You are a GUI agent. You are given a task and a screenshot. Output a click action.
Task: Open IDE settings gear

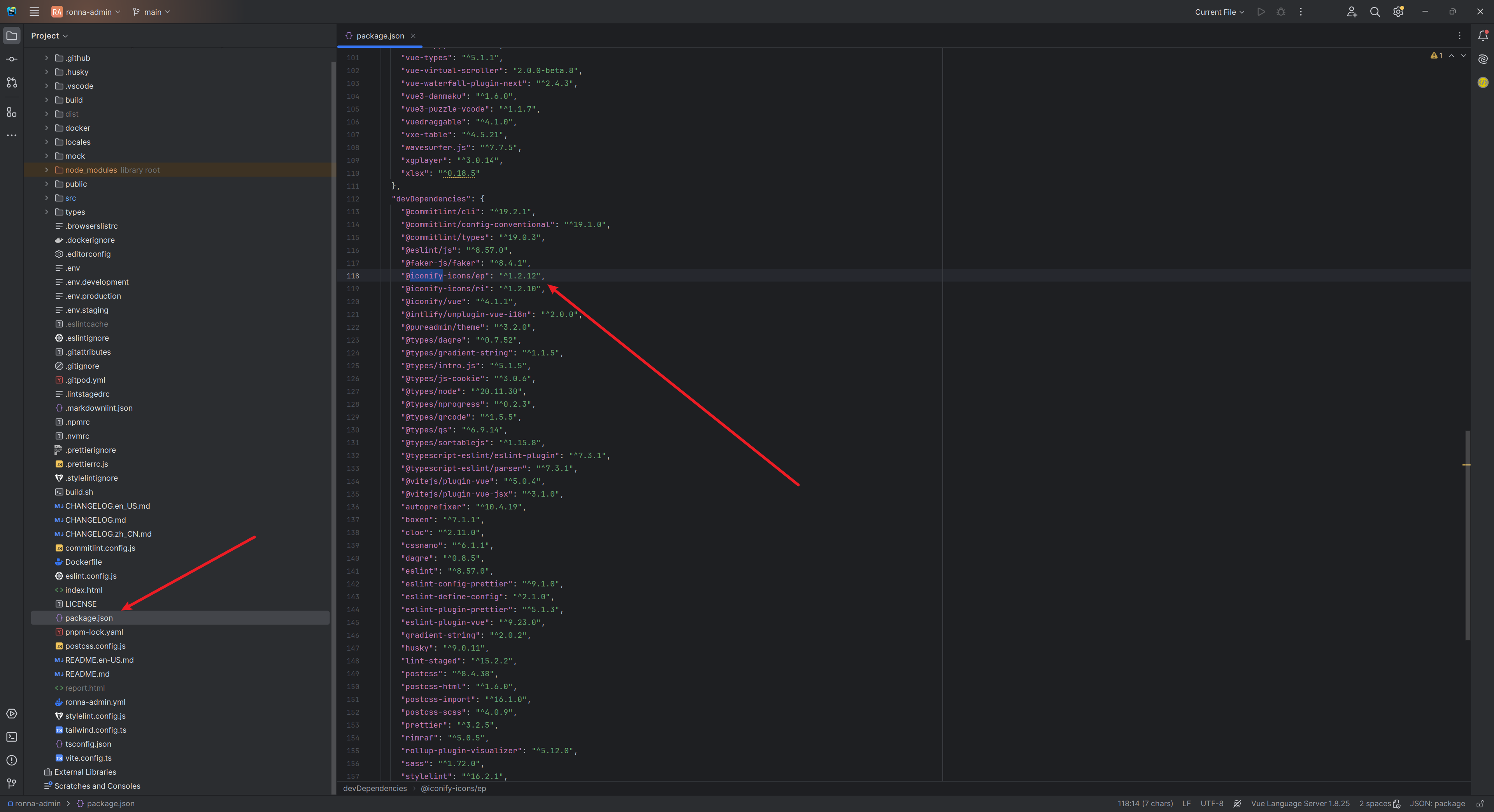pos(1398,12)
